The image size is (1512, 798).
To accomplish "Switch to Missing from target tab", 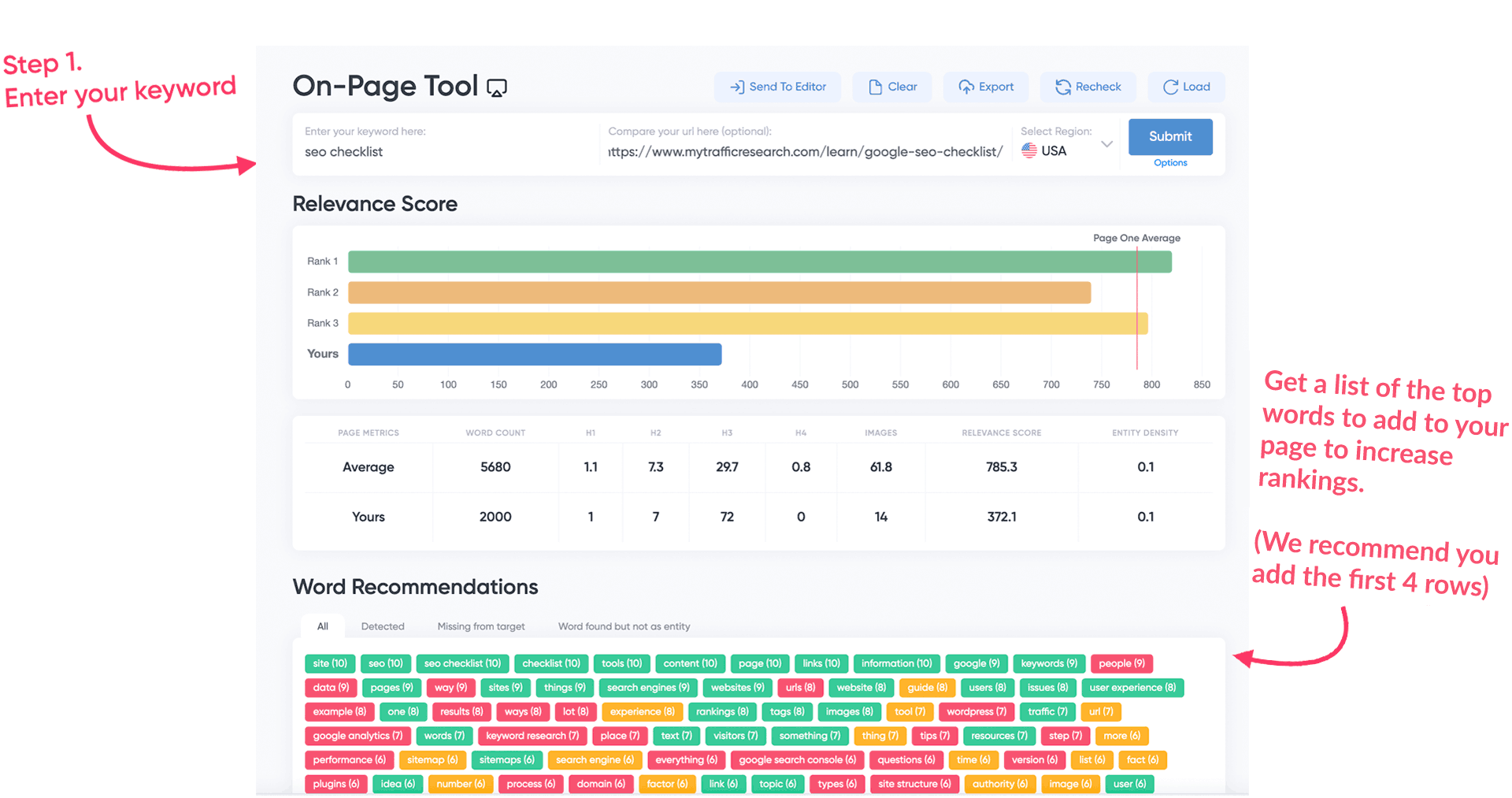I will pyautogui.click(x=481, y=627).
